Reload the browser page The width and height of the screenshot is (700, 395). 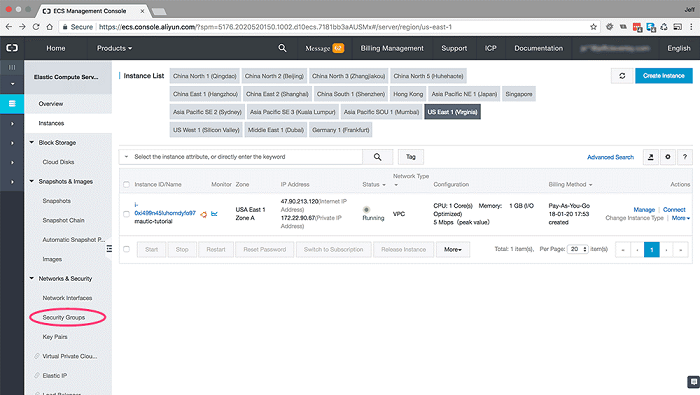[36, 27]
